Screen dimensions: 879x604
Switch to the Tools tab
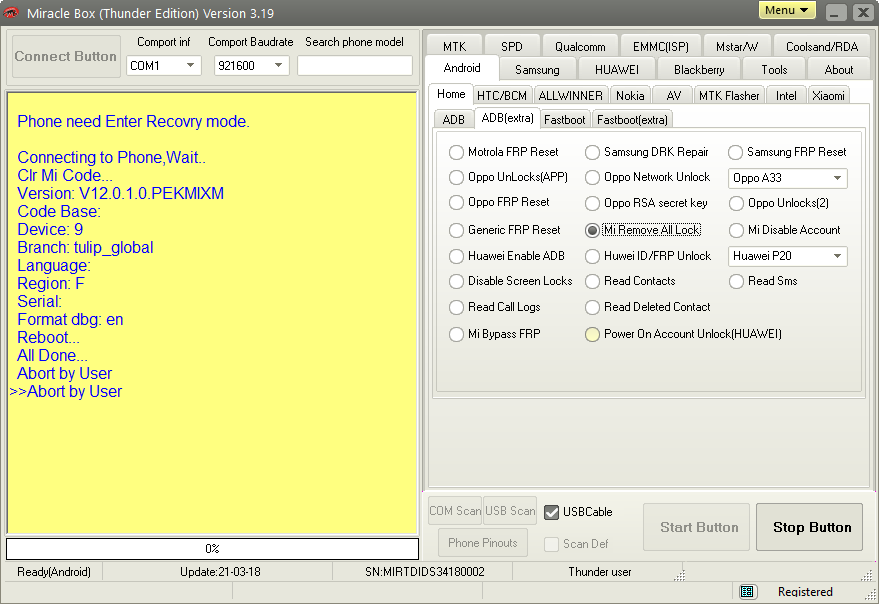774,70
